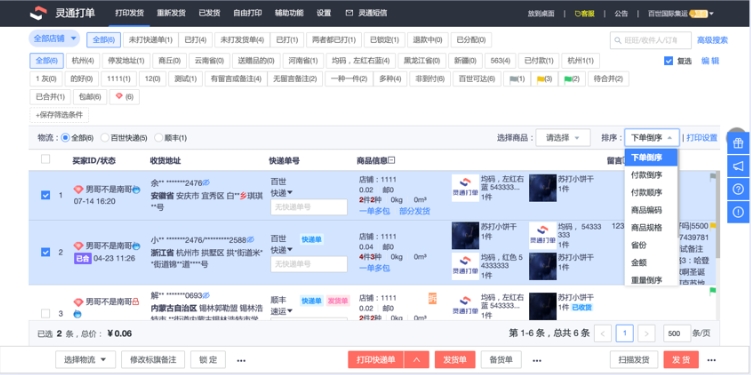
Task: Click 保存筛选条件 button
Action: click(59, 115)
